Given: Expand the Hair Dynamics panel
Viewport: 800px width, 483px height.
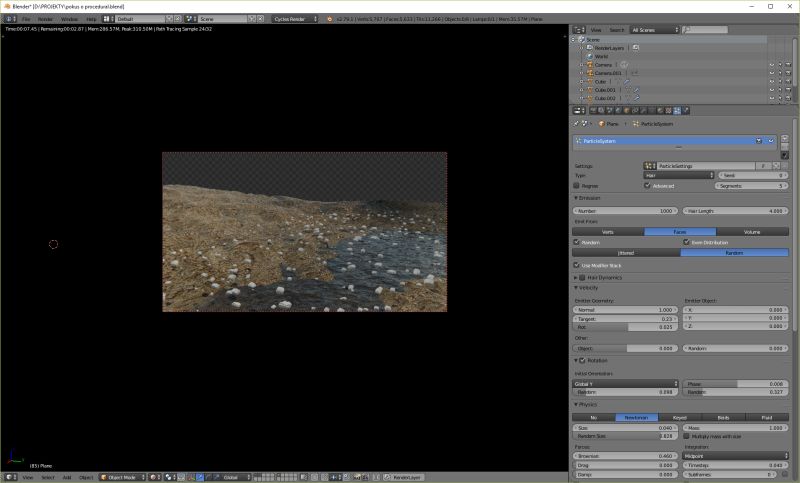Looking at the screenshot, I should (576, 277).
